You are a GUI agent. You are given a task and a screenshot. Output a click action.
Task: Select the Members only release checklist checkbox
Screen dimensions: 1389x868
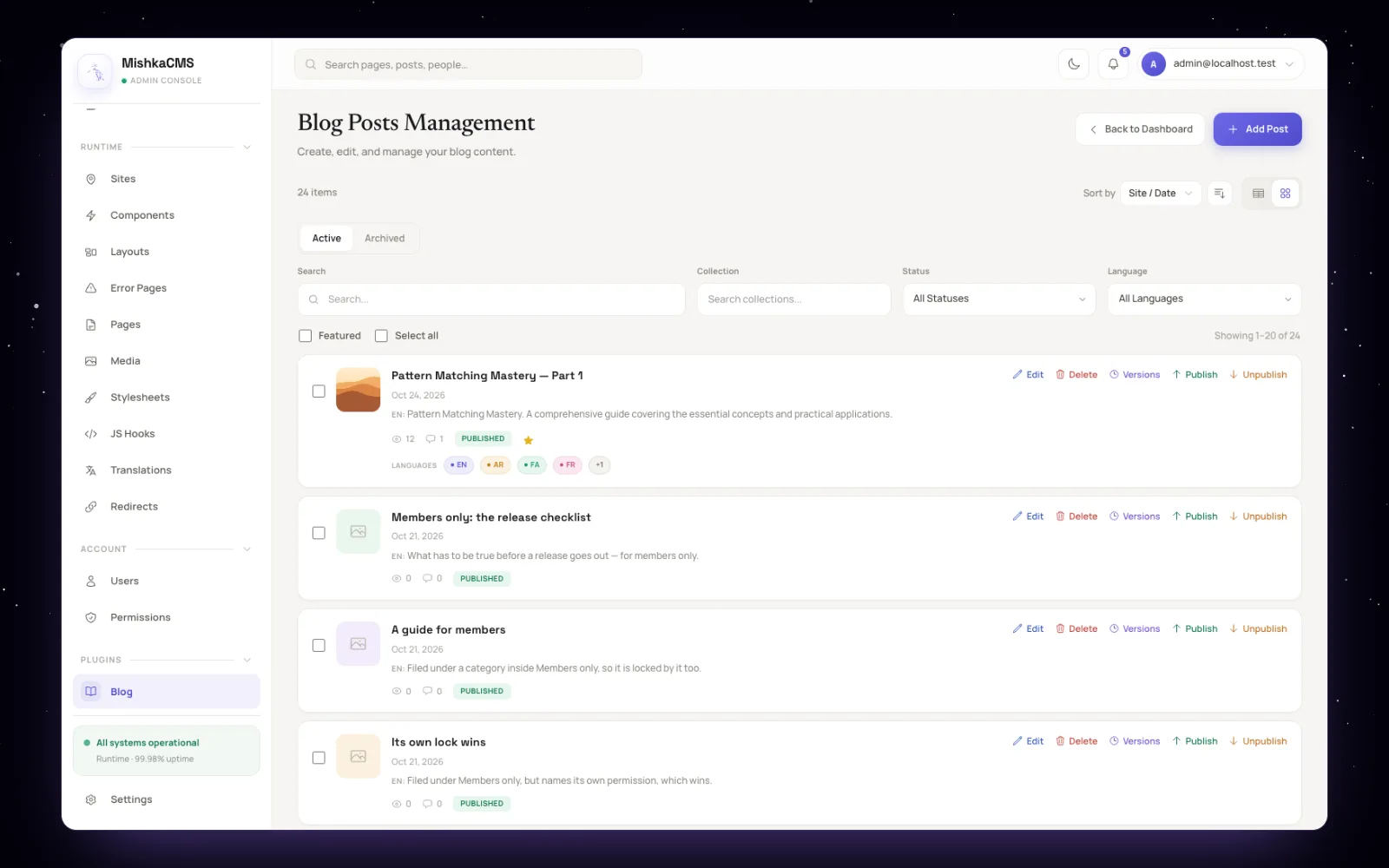(319, 533)
